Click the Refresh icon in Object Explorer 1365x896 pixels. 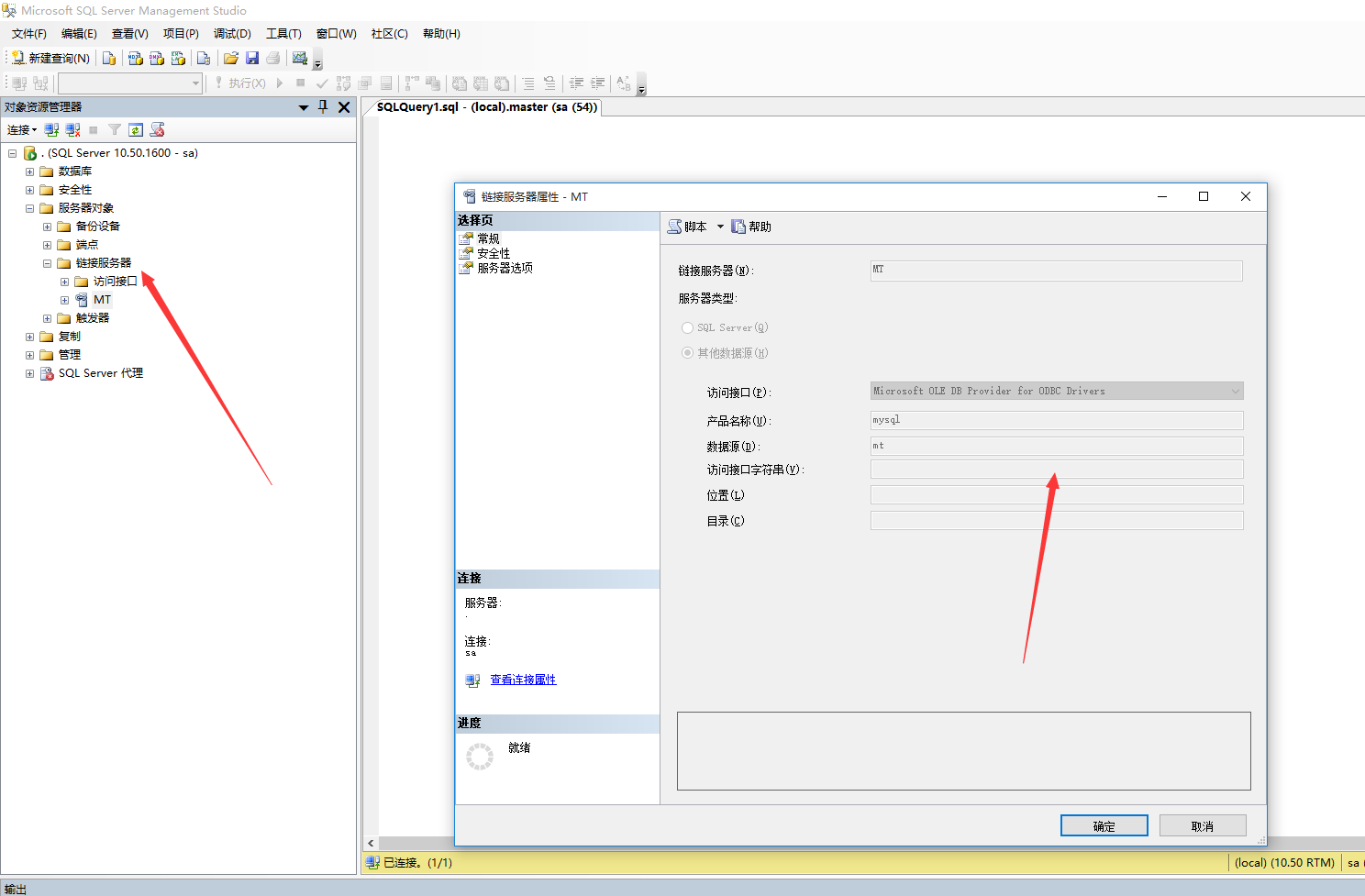point(136,130)
